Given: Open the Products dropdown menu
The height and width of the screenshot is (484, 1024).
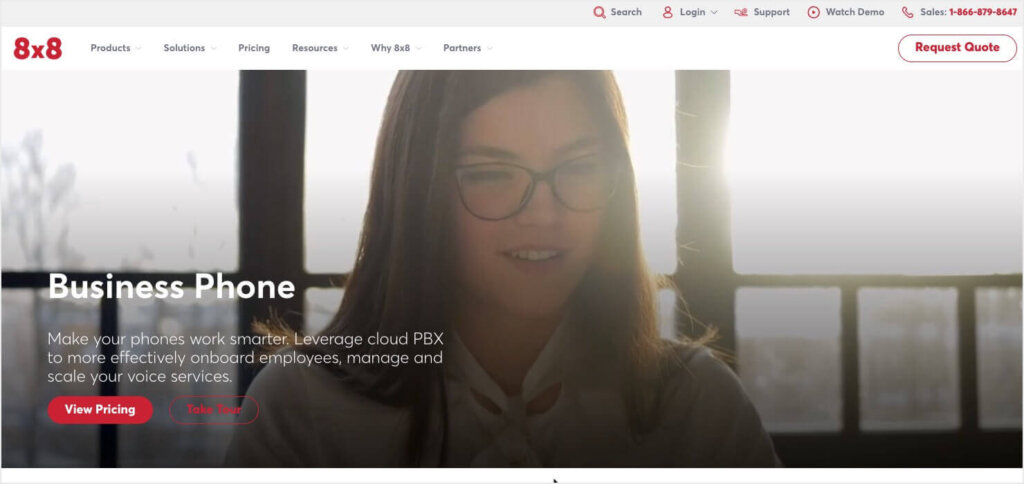Looking at the screenshot, I should [x=115, y=48].
